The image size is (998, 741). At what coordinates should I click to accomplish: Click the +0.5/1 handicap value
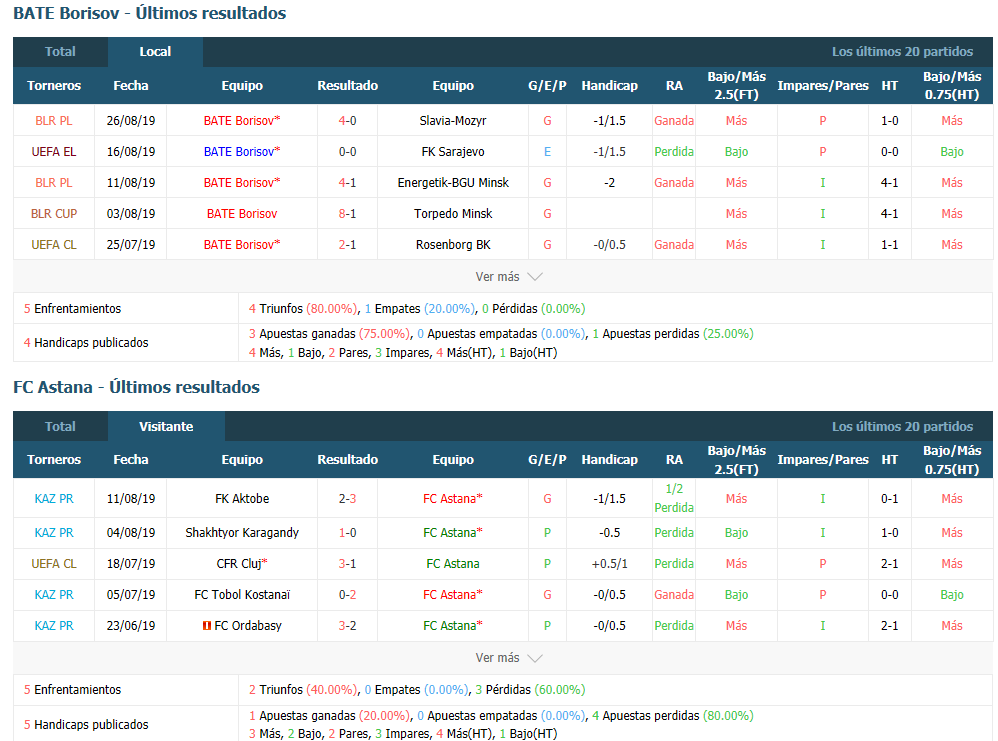[609, 564]
